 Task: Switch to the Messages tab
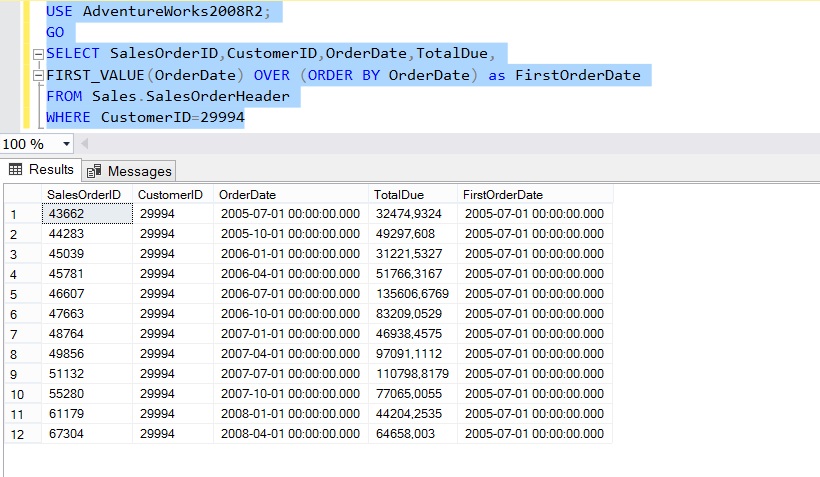pyautogui.click(x=129, y=171)
